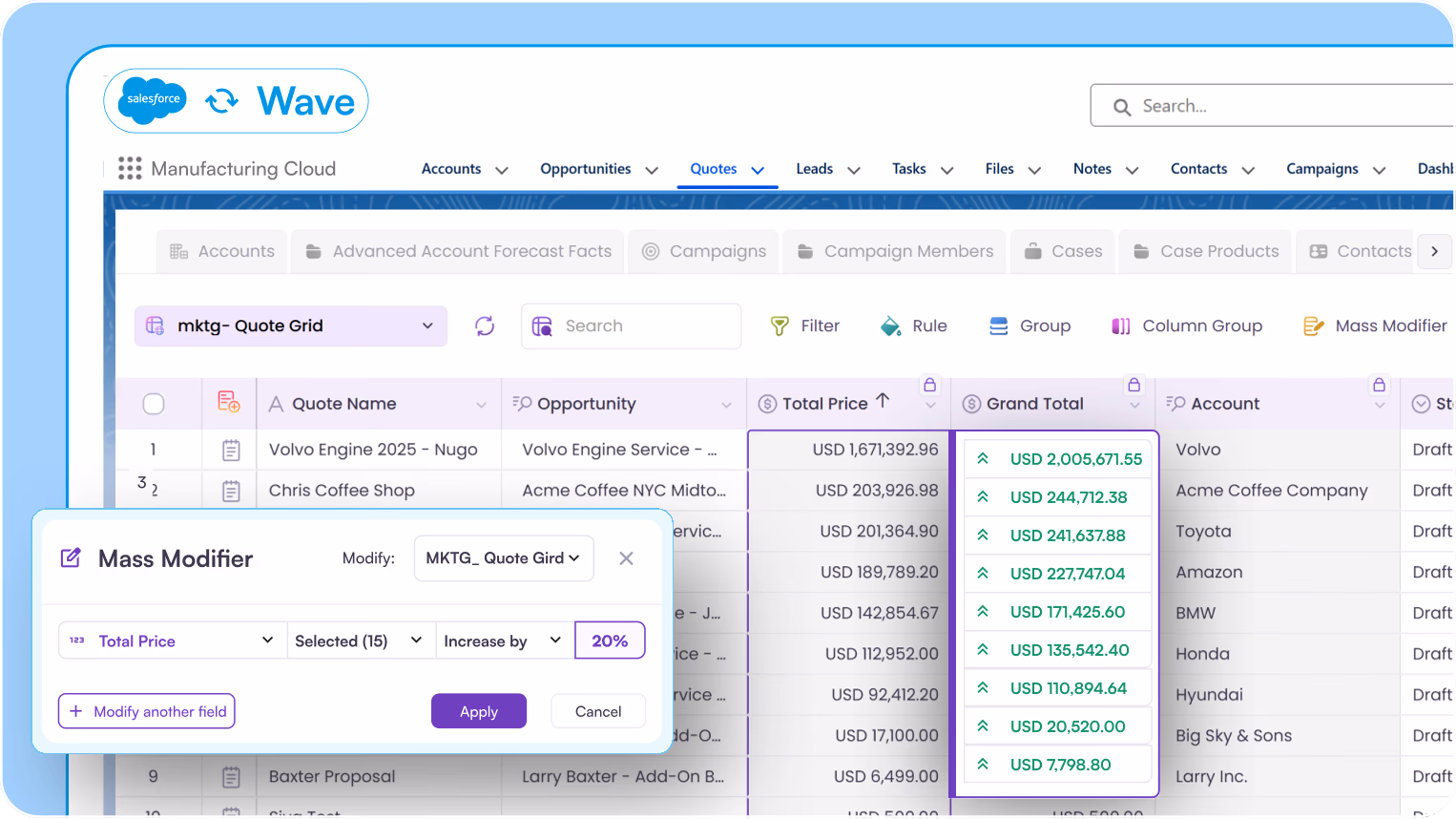Open record detail icon for Chris Coffee Shop

click(231, 492)
